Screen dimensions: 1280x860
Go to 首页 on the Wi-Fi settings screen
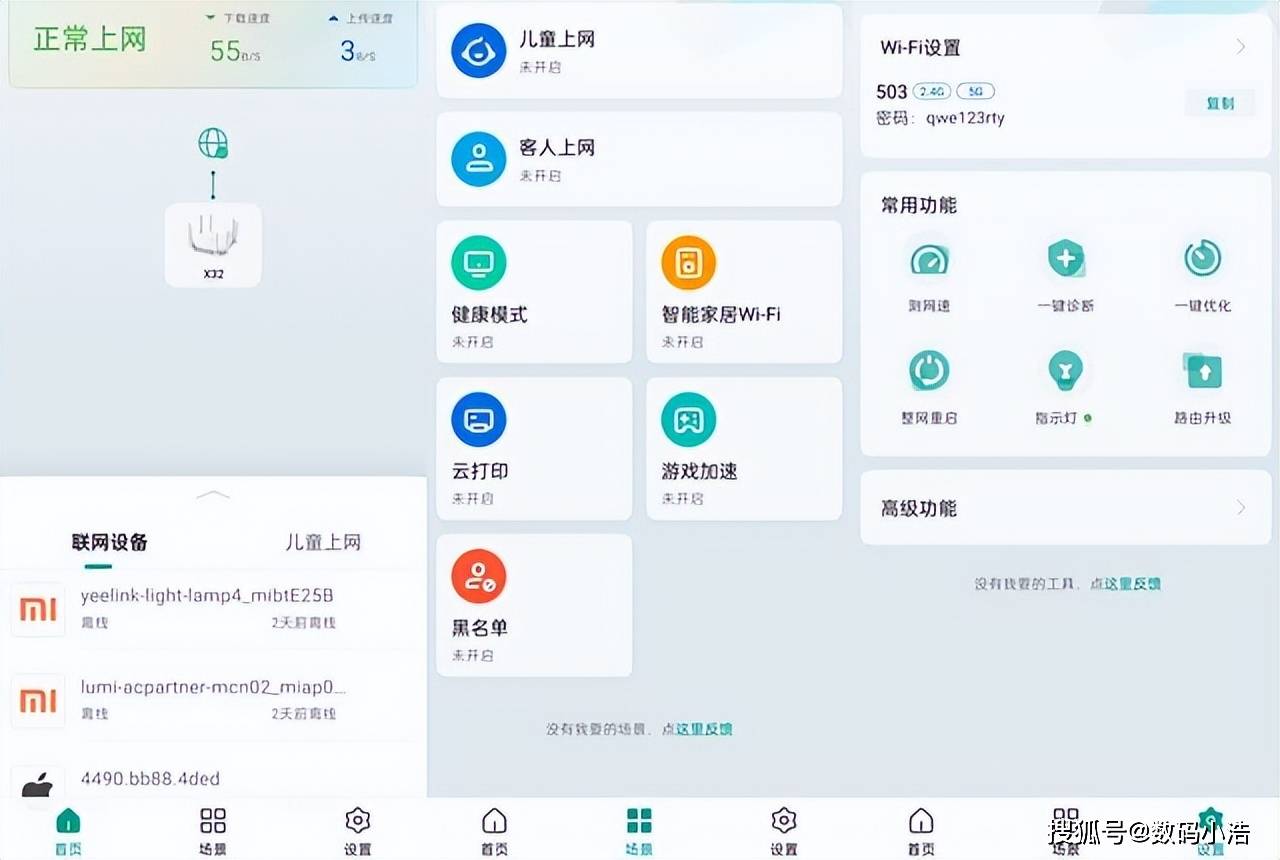pyautogui.click(x=921, y=832)
